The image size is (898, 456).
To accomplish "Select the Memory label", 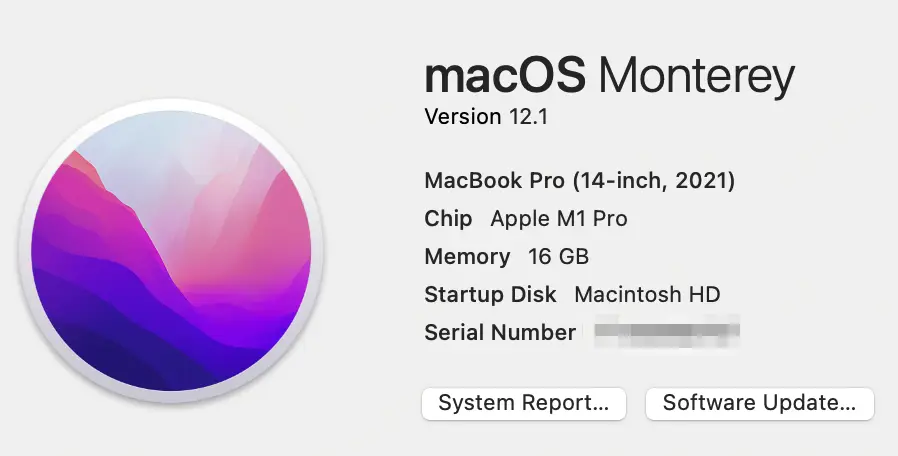I will click(467, 257).
